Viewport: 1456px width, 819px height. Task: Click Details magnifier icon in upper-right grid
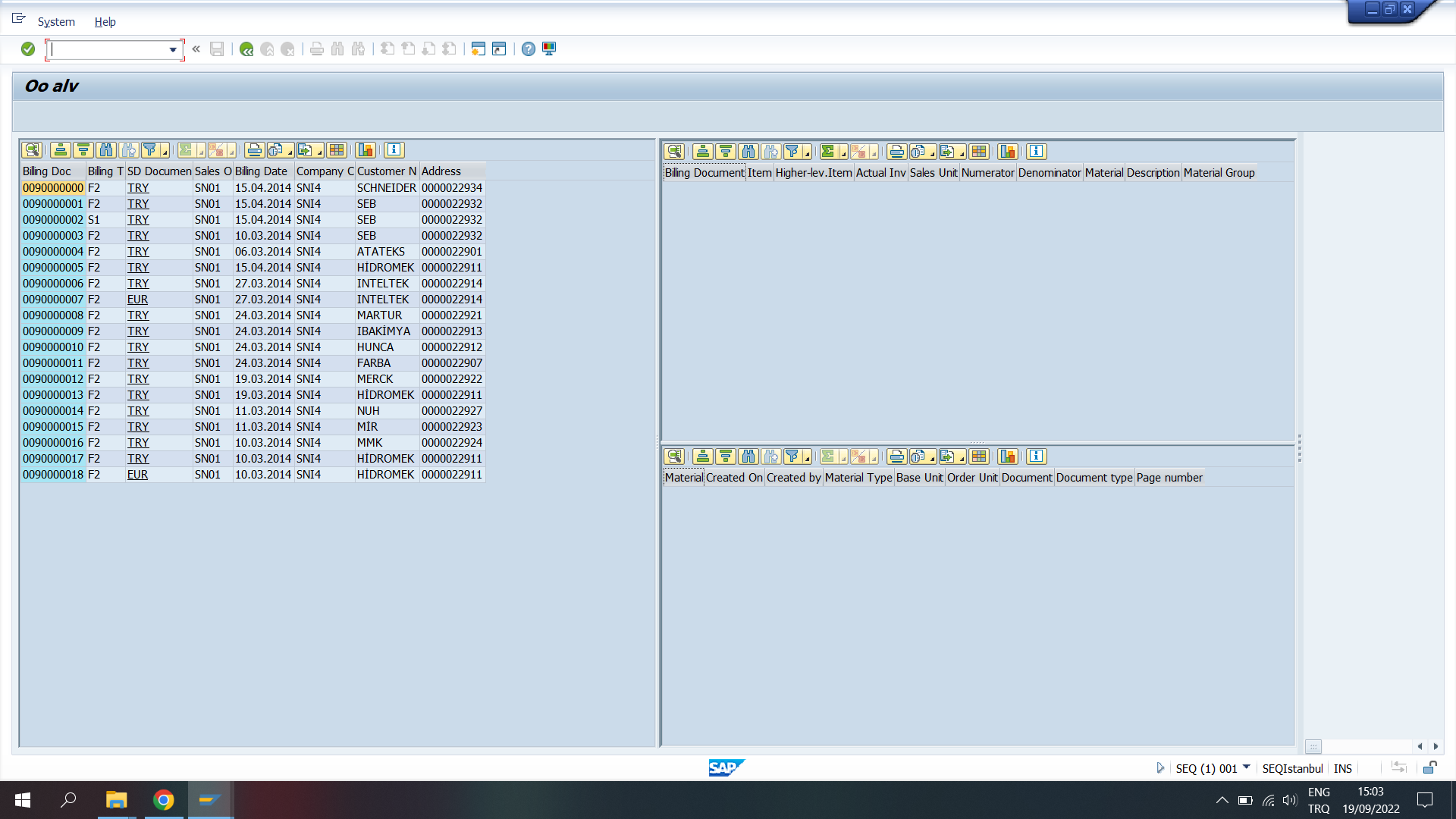(674, 152)
